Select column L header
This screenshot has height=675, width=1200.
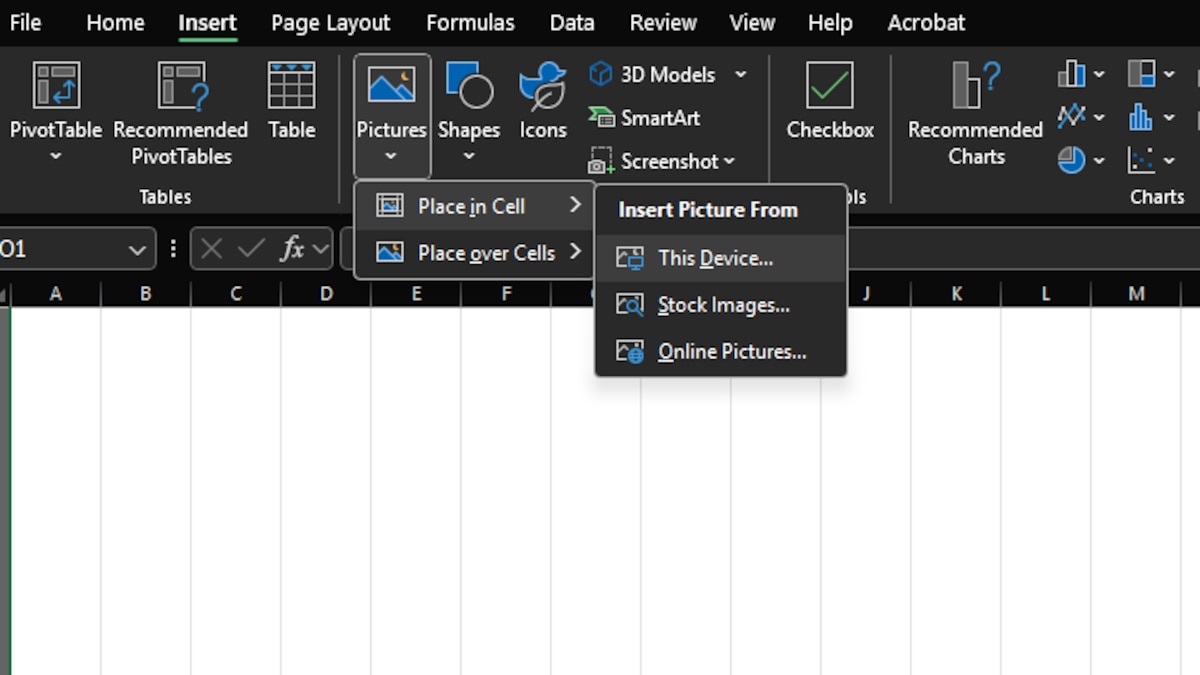[1046, 294]
